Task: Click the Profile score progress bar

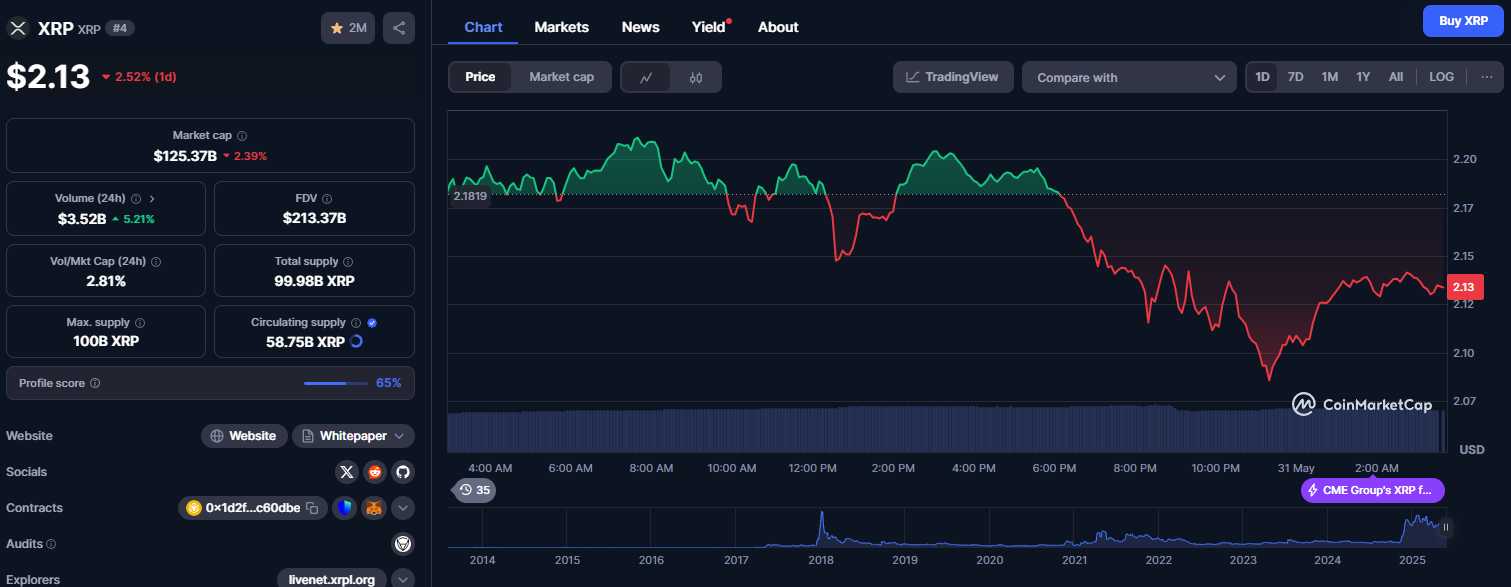Action: click(x=337, y=383)
